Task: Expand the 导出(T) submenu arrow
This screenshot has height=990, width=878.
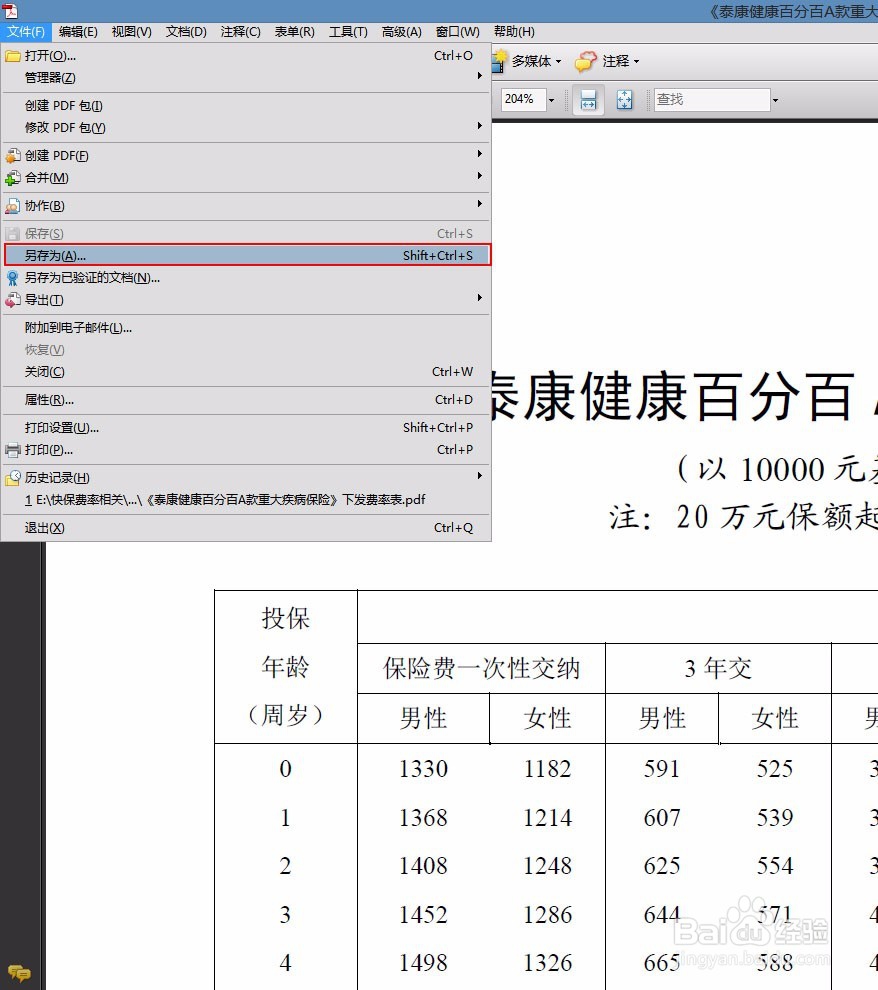Action: click(x=479, y=297)
